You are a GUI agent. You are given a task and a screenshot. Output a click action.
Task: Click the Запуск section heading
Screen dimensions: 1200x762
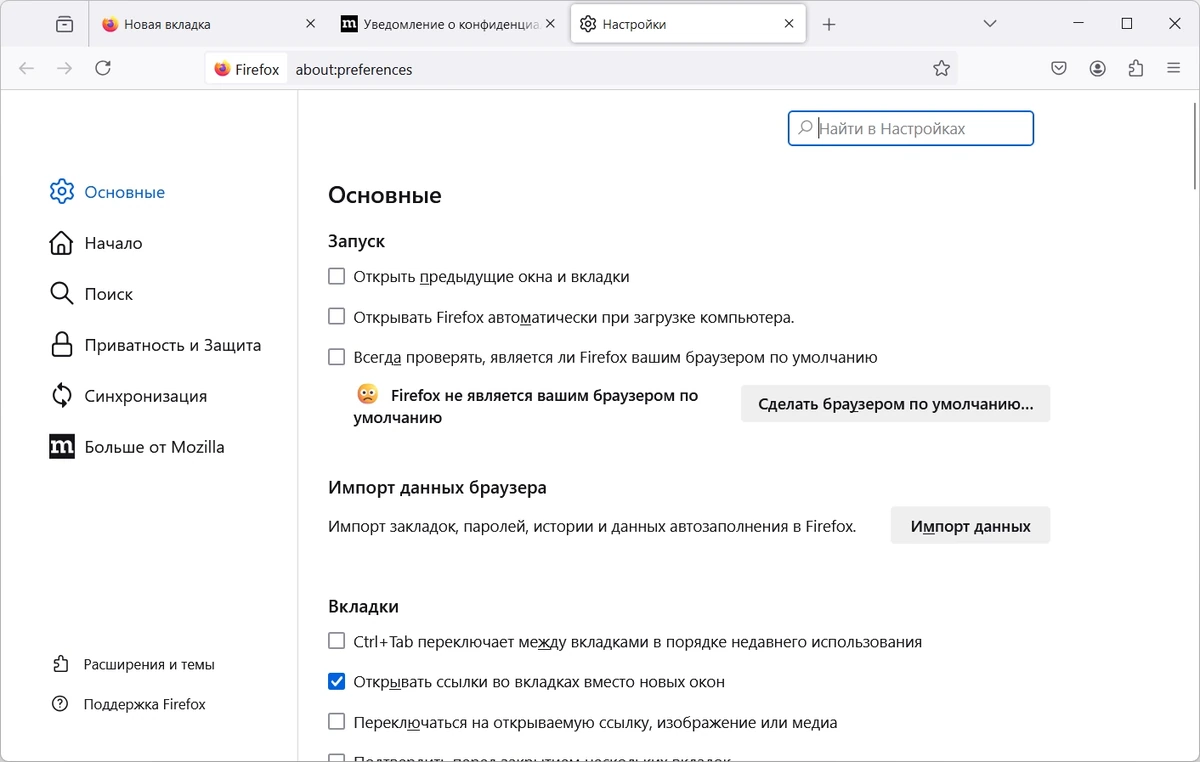pyautogui.click(x=356, y=241)
